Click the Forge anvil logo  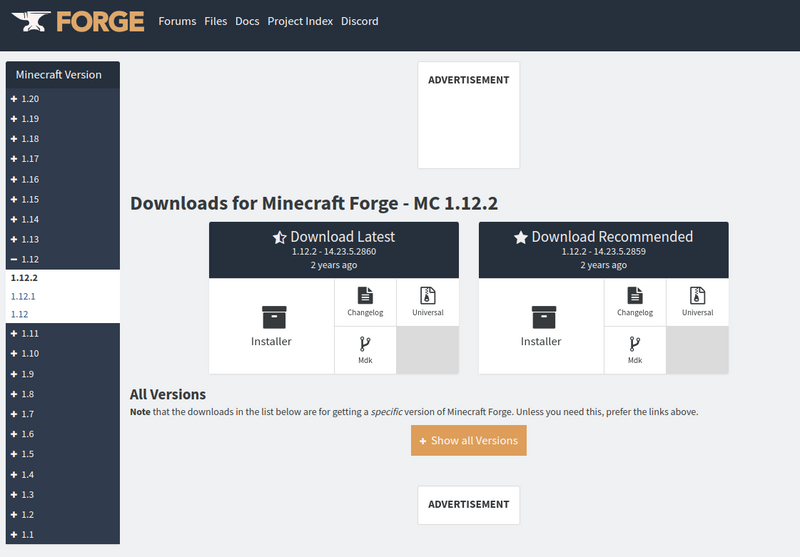[31, 21]
